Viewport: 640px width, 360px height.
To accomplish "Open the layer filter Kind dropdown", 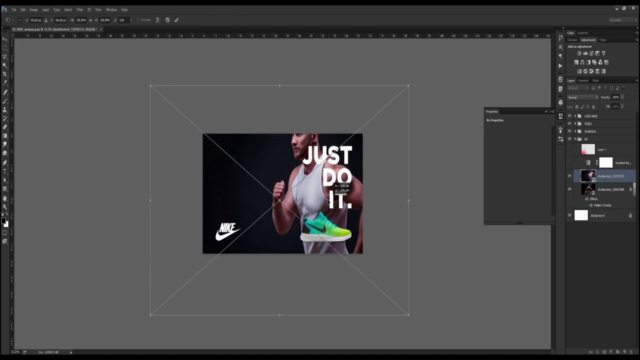I will pos(578,88).
